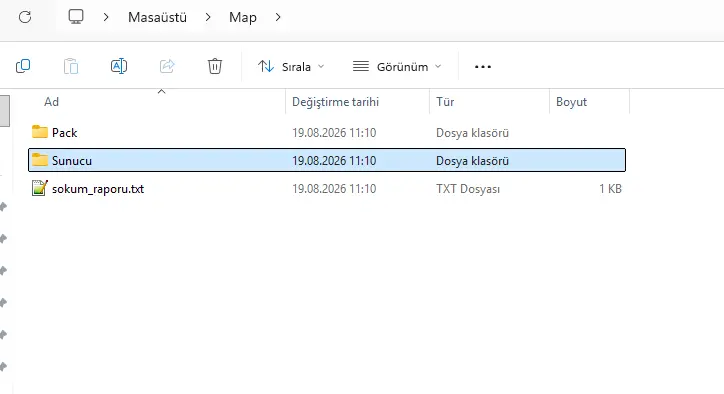
Task: Click the This PC monitor icon
Action: 76,17
